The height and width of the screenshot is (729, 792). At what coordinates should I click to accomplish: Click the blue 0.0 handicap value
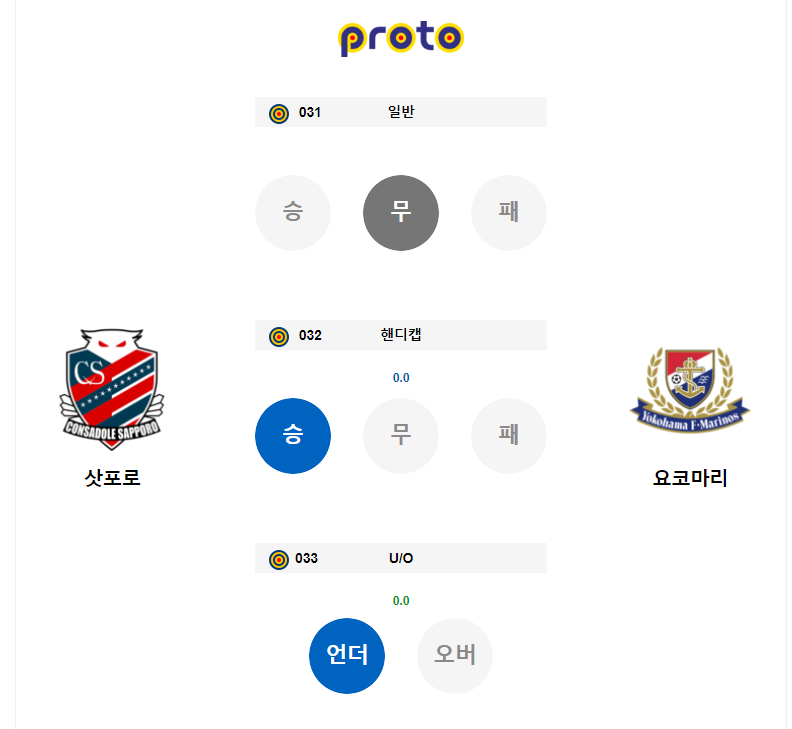click(401, 378)
